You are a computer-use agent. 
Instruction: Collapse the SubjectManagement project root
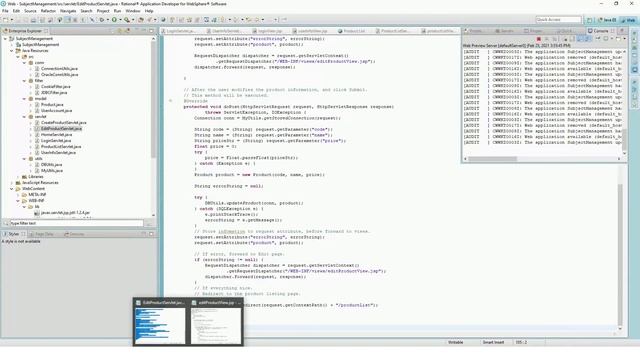tap(6, 39)
